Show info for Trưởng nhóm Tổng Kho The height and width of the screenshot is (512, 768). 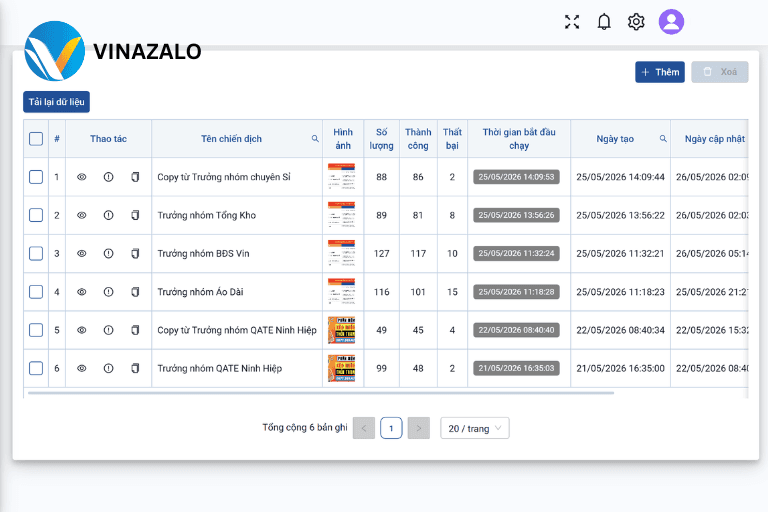click(x=108, y=215)
